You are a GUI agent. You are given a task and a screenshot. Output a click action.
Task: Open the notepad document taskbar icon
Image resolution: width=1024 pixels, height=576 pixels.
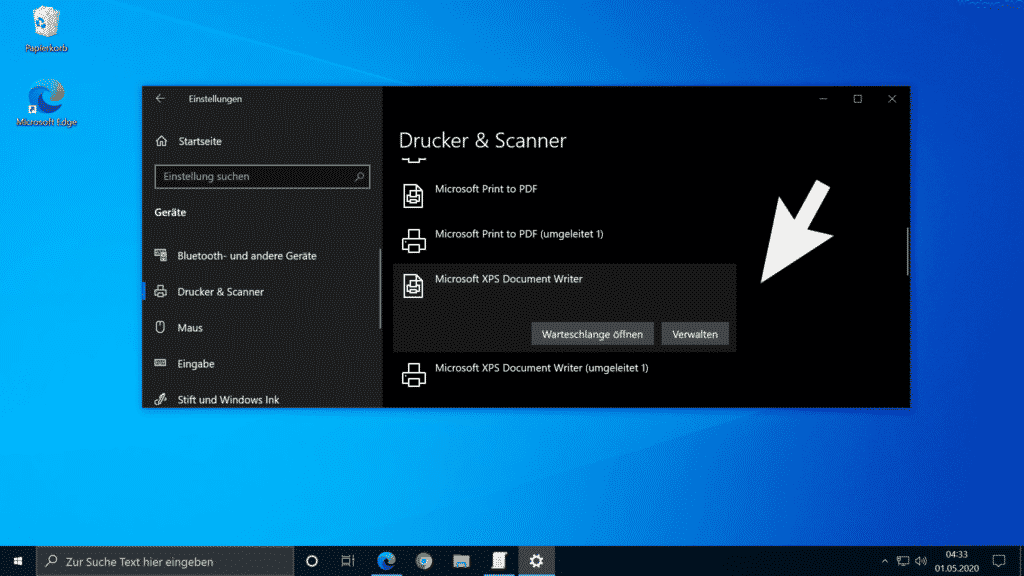click(499, 561)
